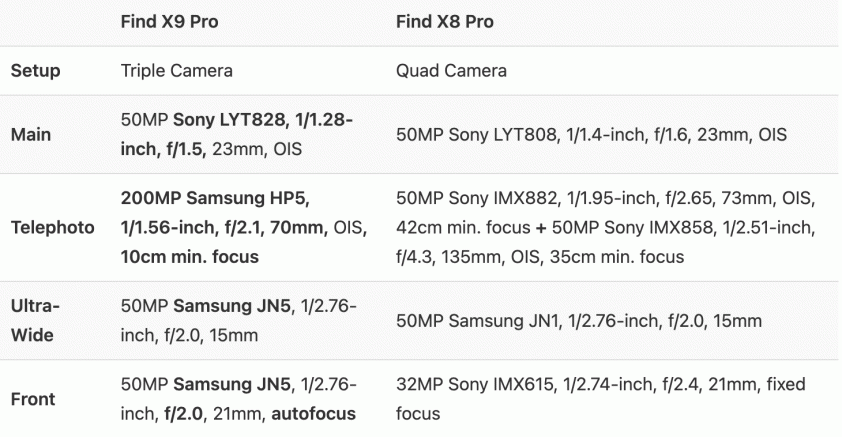Click the Quad Camera cell
This screenshot has height=437, width=842.
point(450,71)
